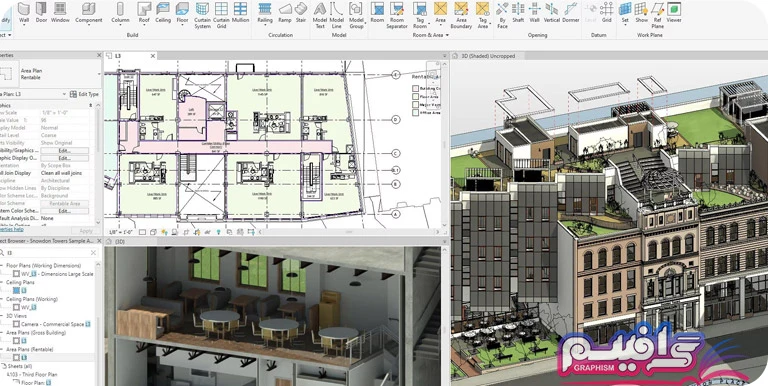
Task: Pick the Roof tool
Action: [144, 13]
